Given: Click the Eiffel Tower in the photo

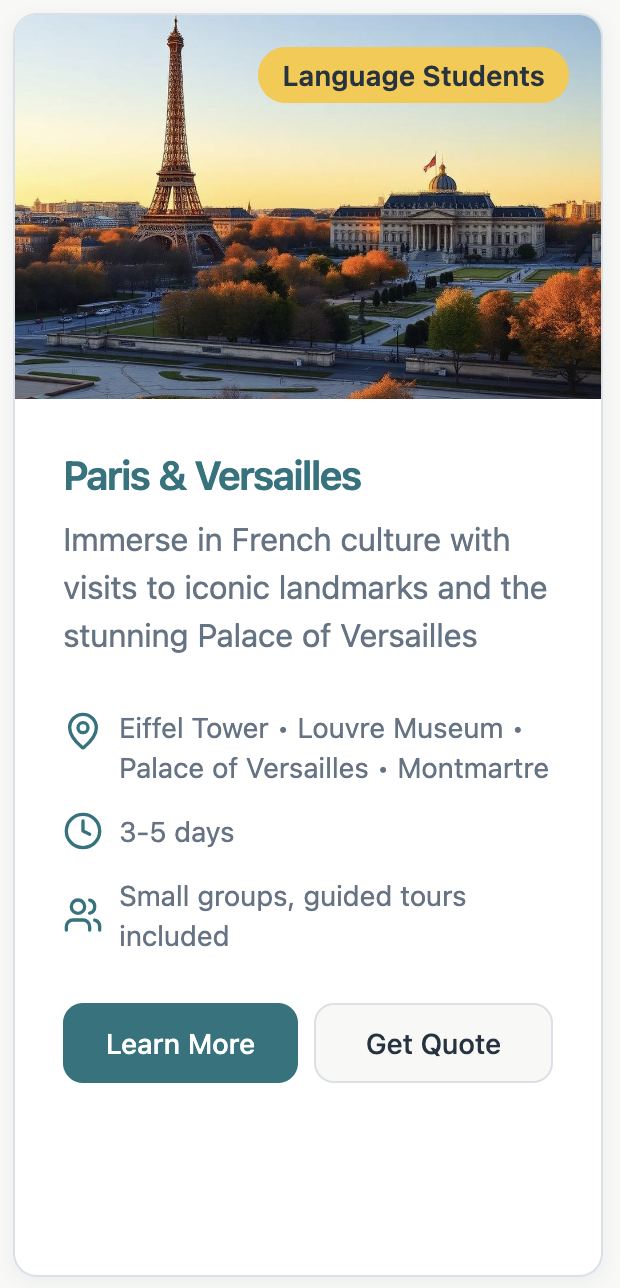Looking at the screenshot, I should coord(177,150).
